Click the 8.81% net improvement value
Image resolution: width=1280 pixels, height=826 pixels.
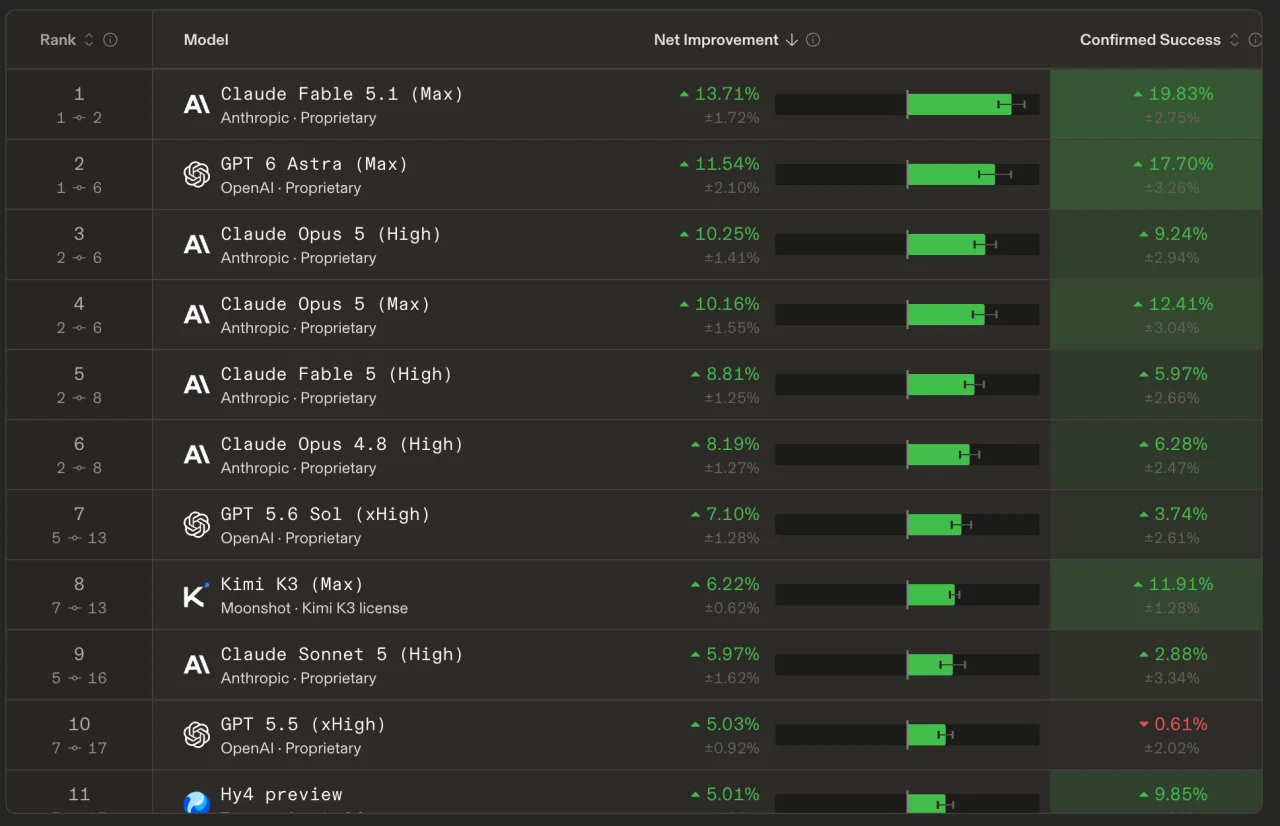pos(733,374)
